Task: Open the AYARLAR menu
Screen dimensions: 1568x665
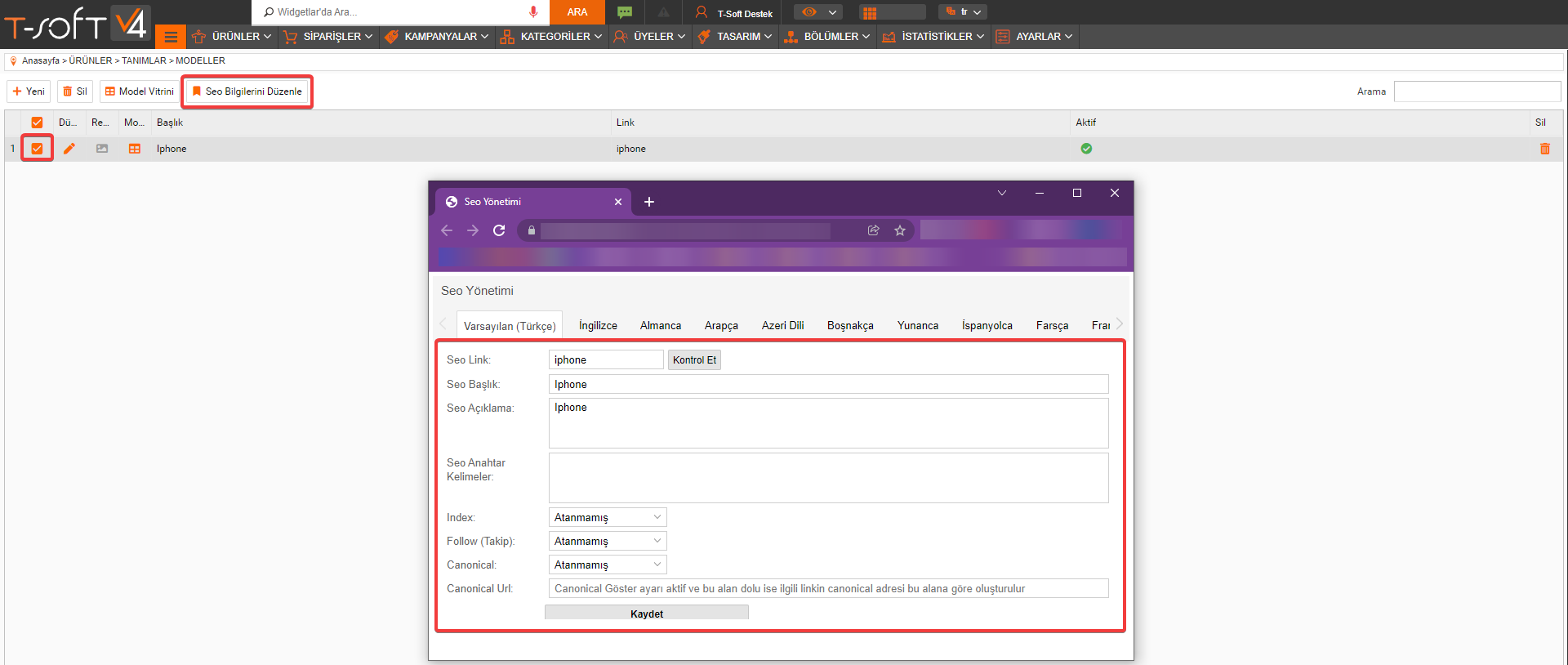Action: (x=1035, y=37)
